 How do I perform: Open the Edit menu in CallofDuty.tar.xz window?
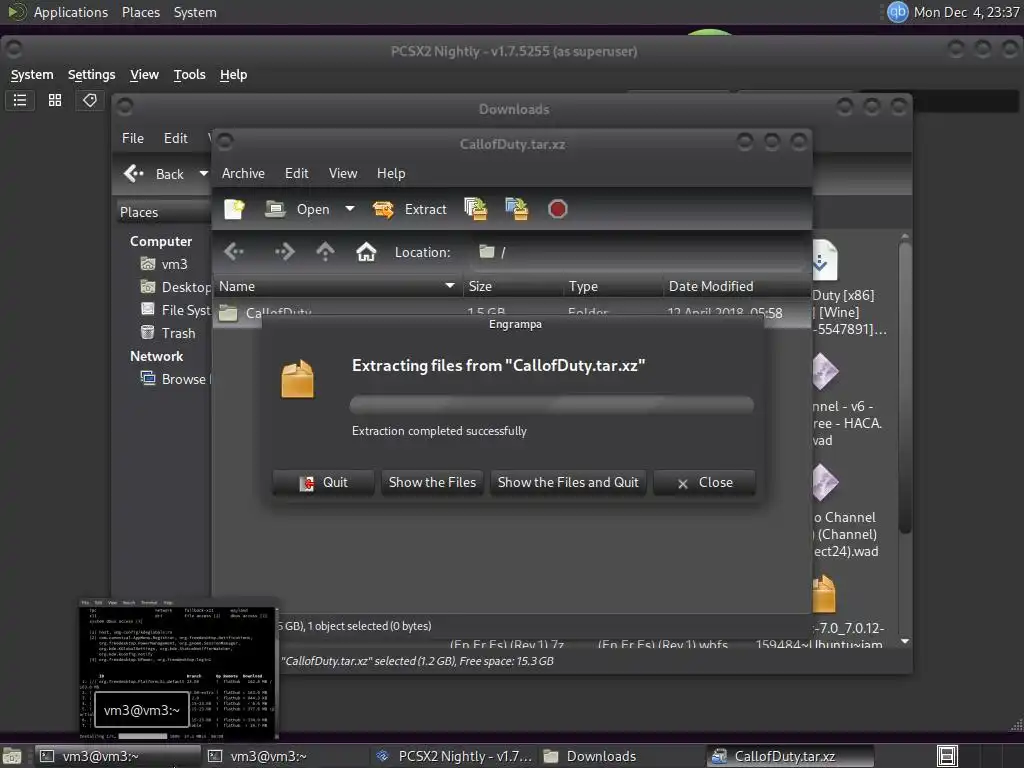point(296,173)
